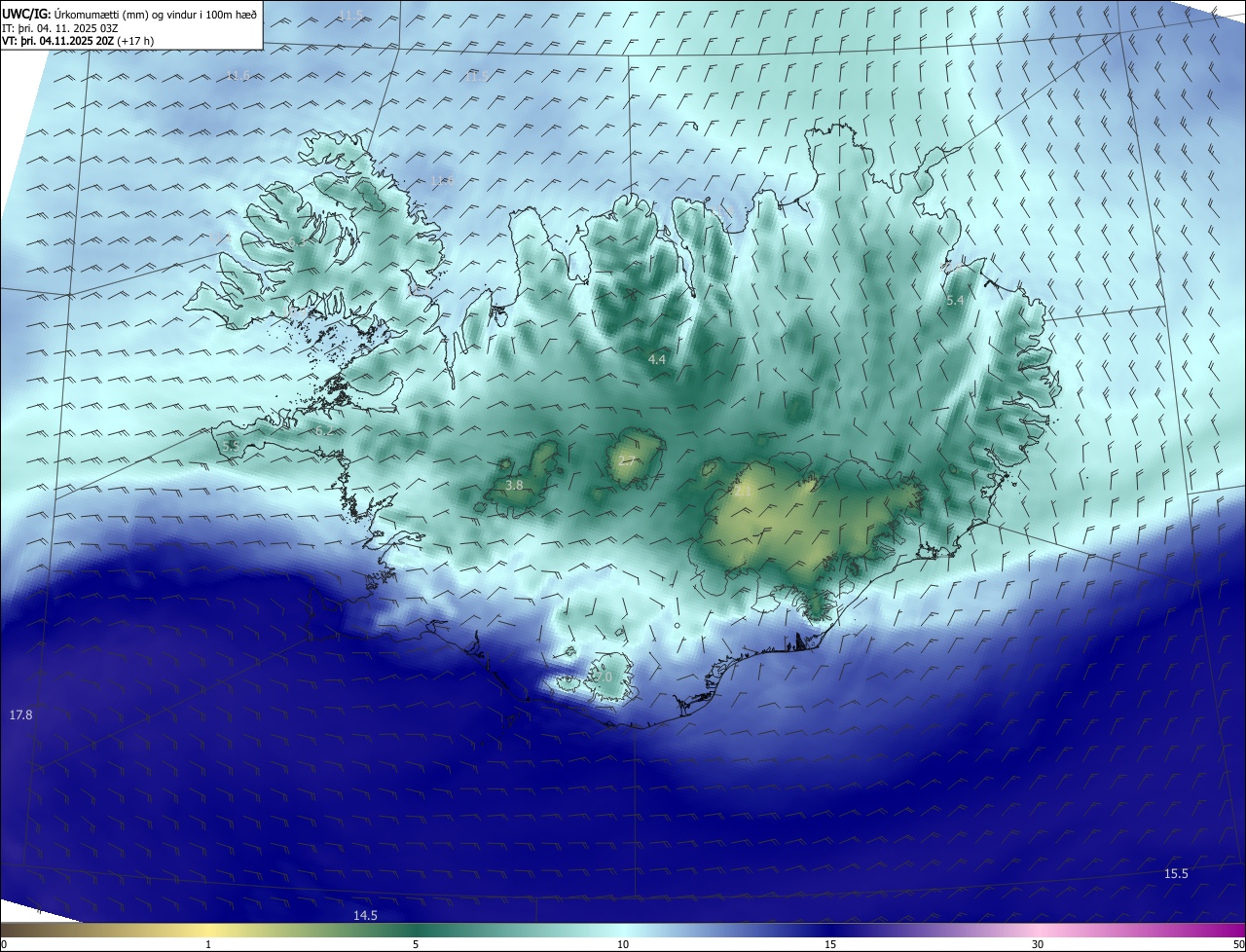Click the '10' tick on the color scale
This screenshot has width=1246, height=952.
pos(623,944)
